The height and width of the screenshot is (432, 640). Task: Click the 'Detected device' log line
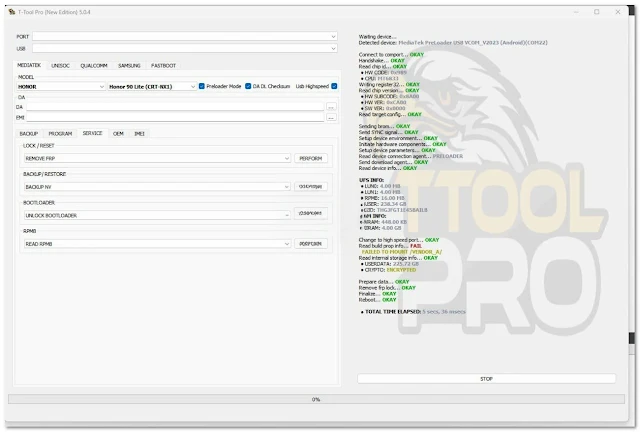[x=453, y=42]
